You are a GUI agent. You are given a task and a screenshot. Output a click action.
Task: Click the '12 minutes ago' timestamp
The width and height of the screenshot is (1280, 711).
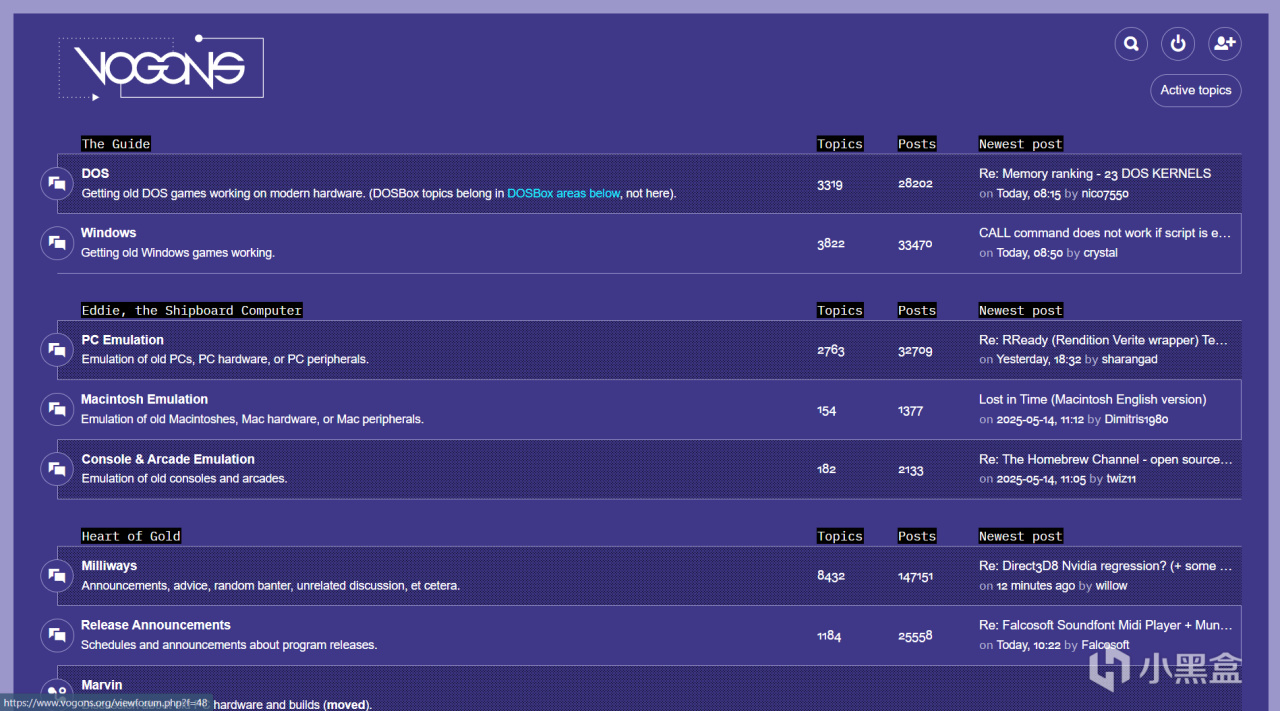(x=1036, y=586)
